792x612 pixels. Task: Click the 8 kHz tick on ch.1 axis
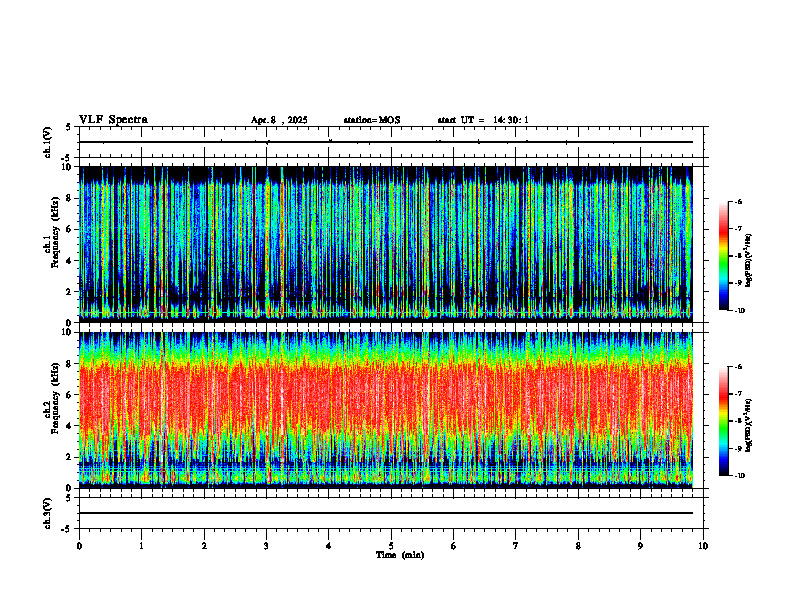(x=70, y=198)
